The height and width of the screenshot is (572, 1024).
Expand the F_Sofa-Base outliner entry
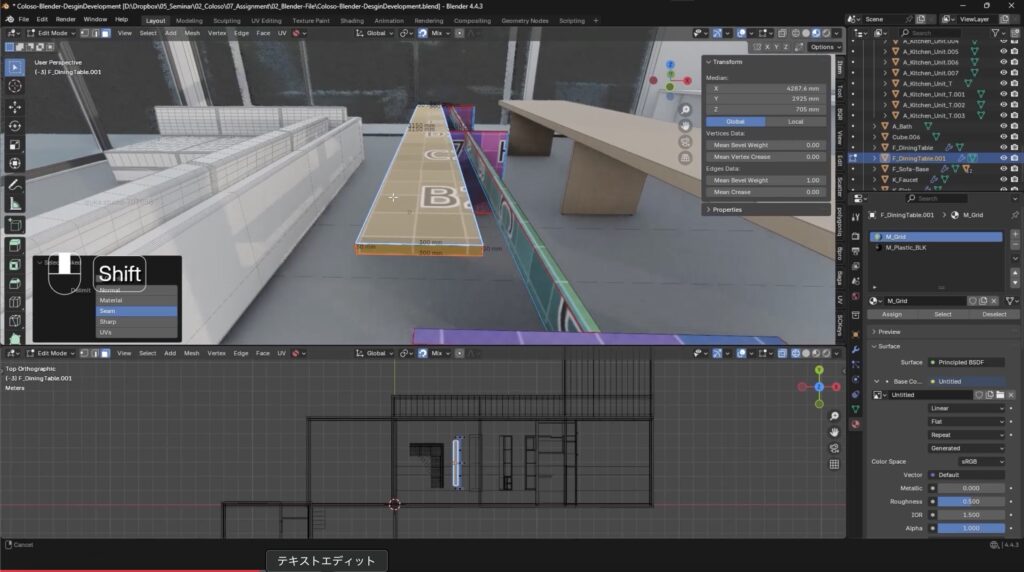coord(875,168)
